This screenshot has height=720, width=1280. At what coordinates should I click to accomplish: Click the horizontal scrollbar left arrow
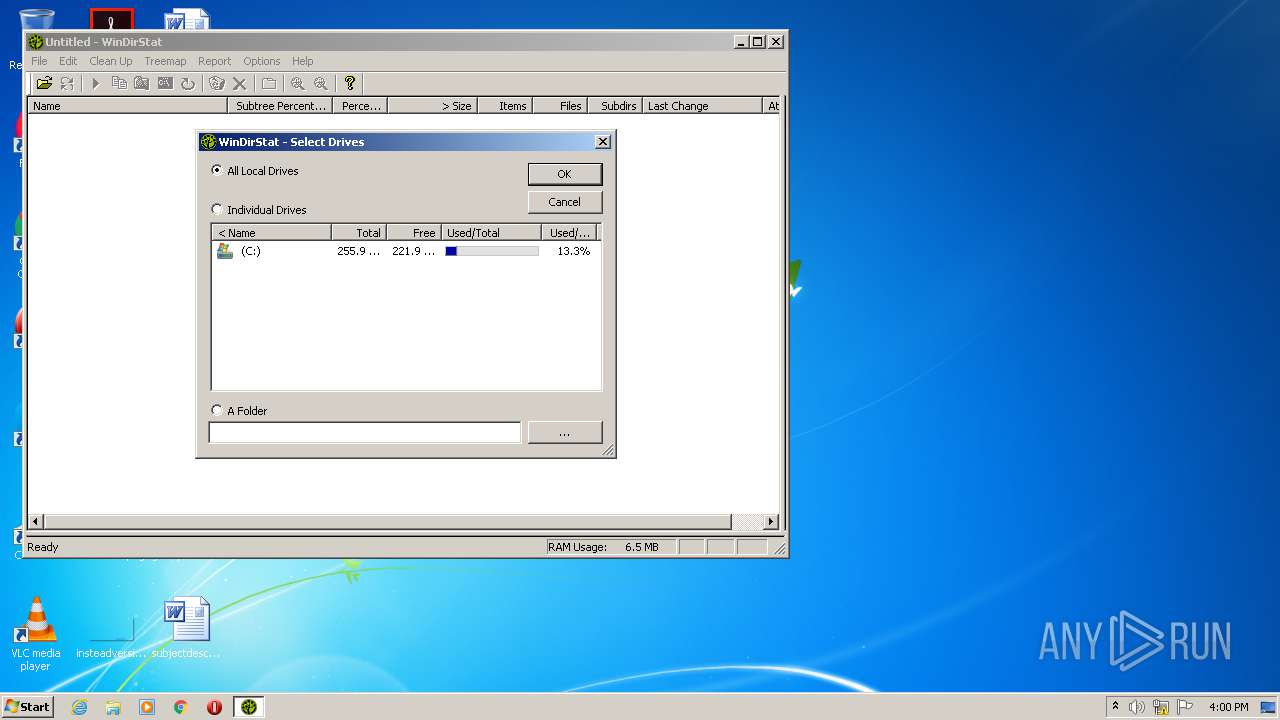(x=36, y=522)
